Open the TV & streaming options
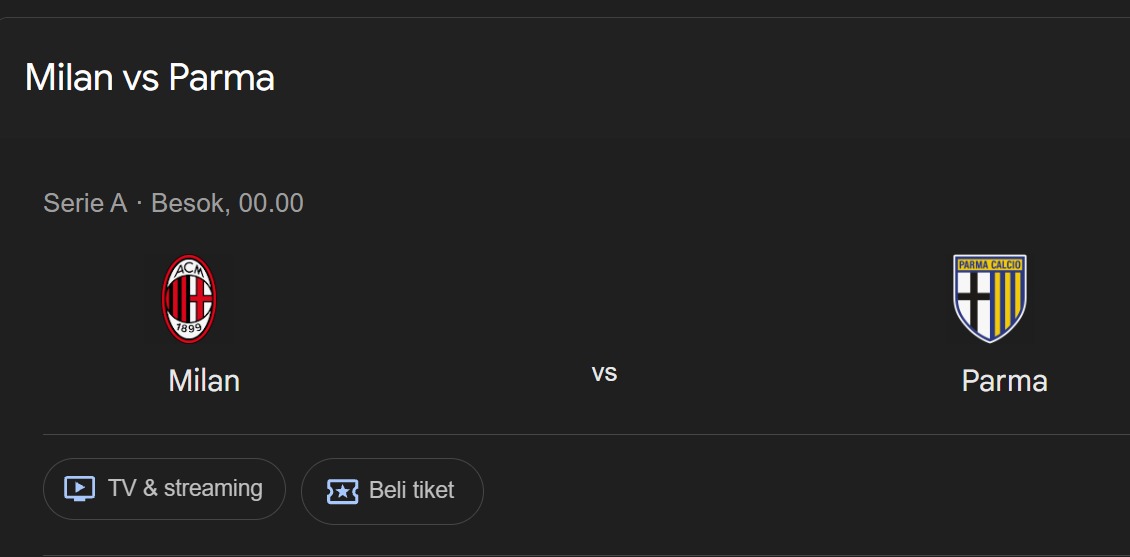This screenshot has height=557, width=1130. coord(164,489)
